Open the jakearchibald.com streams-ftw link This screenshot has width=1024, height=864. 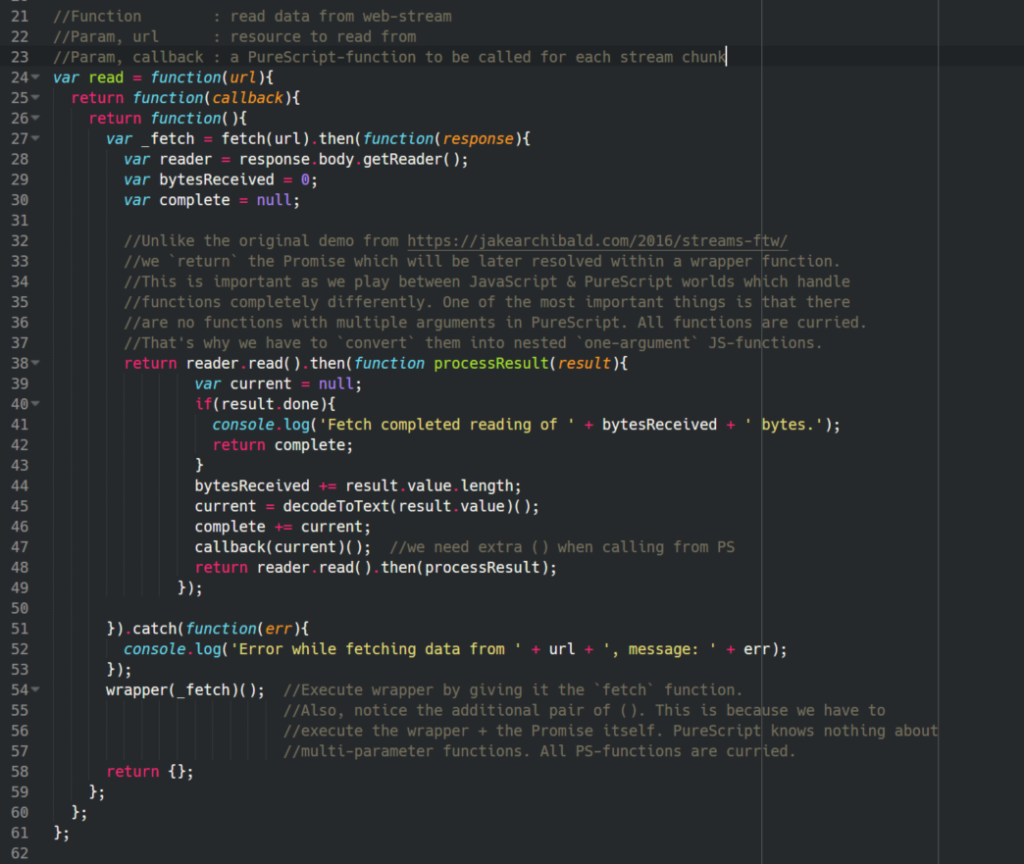click(x=596, y=240)
